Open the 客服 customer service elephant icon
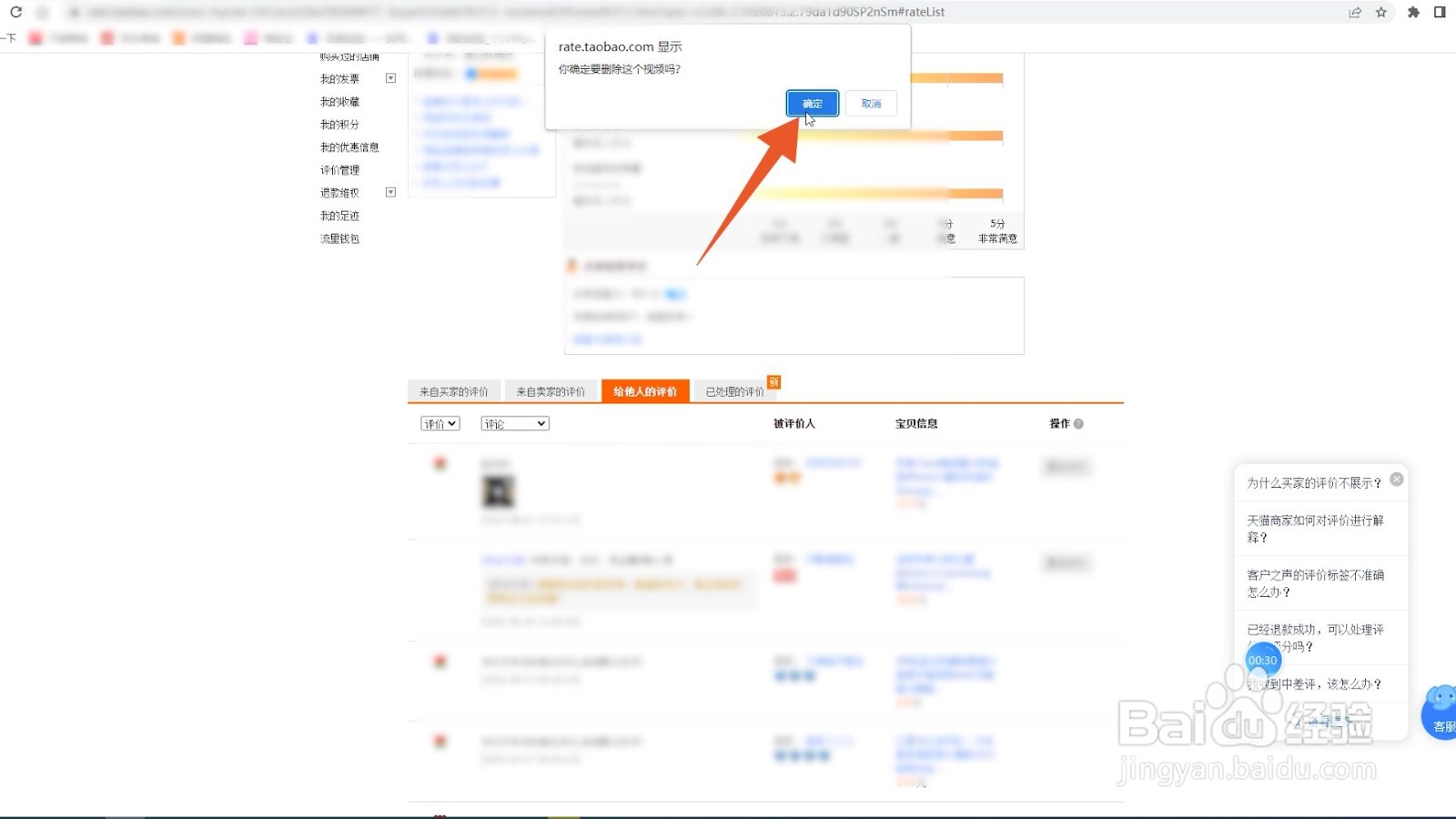 pyautogui.click(x=1441, y=712)
